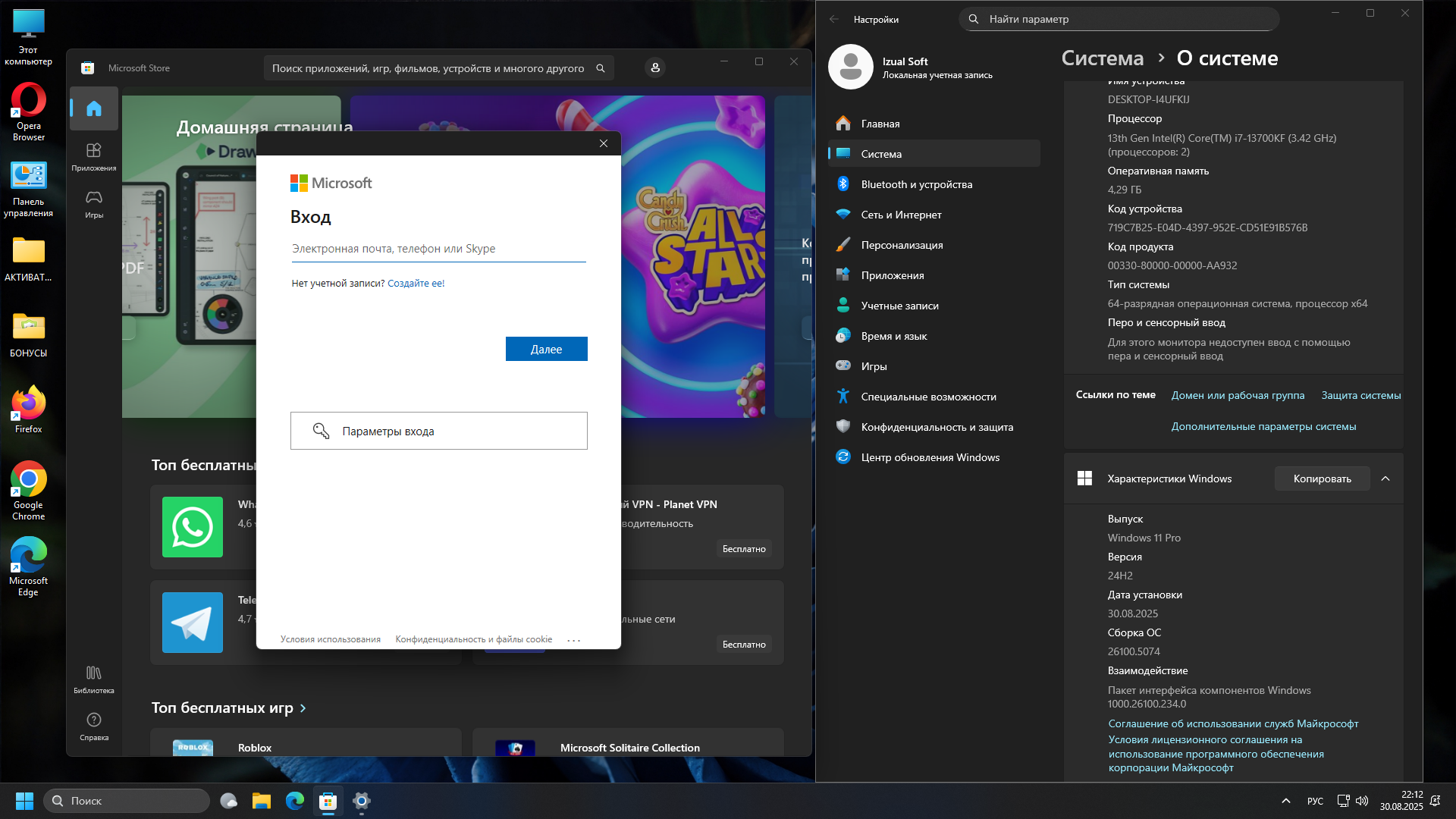Click the 'Найти параметр' search field in Settings
1456x819 pixels.
tap(1119, 19)
